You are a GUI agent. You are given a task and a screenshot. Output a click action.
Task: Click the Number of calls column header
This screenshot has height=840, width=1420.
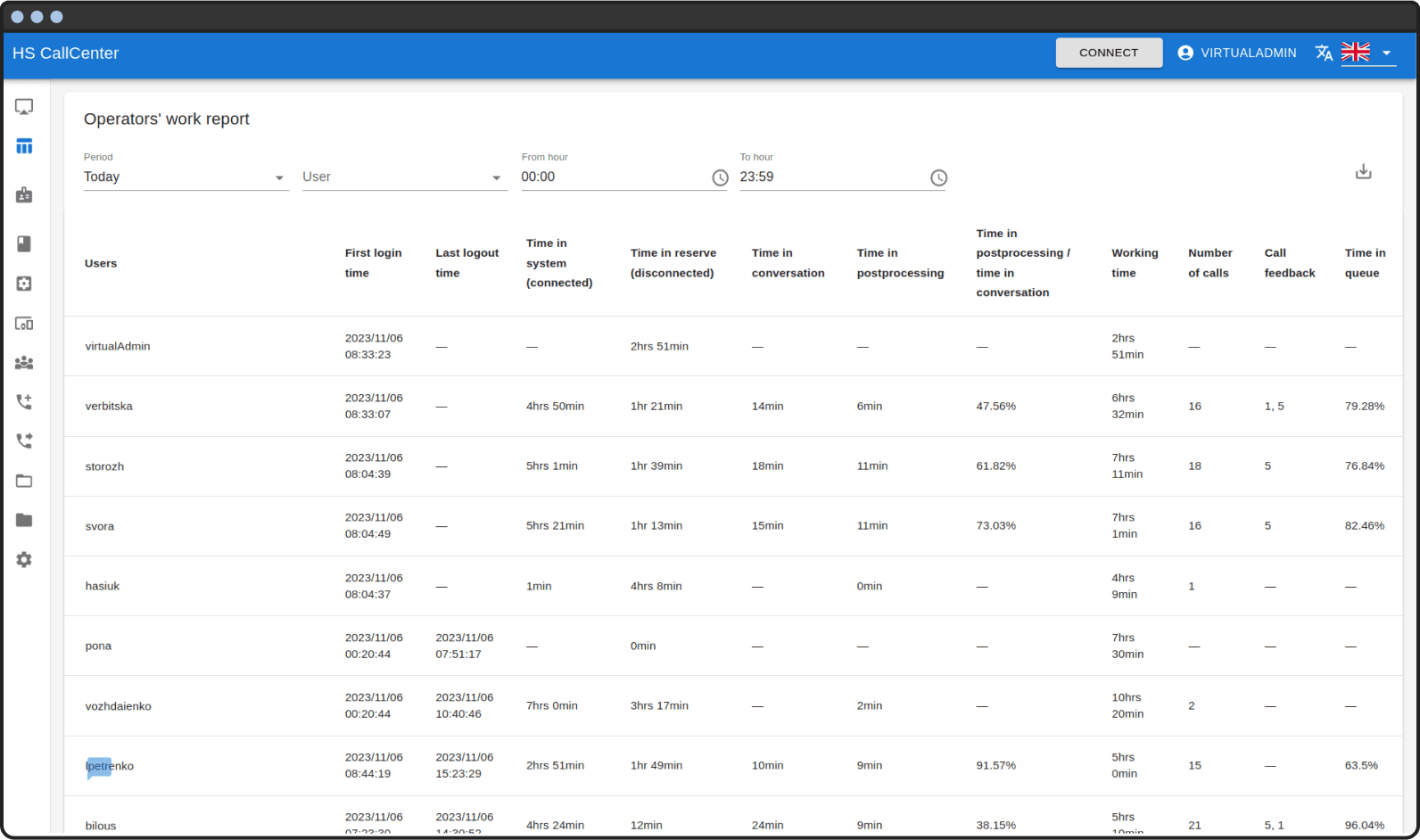click(1209, 263)
